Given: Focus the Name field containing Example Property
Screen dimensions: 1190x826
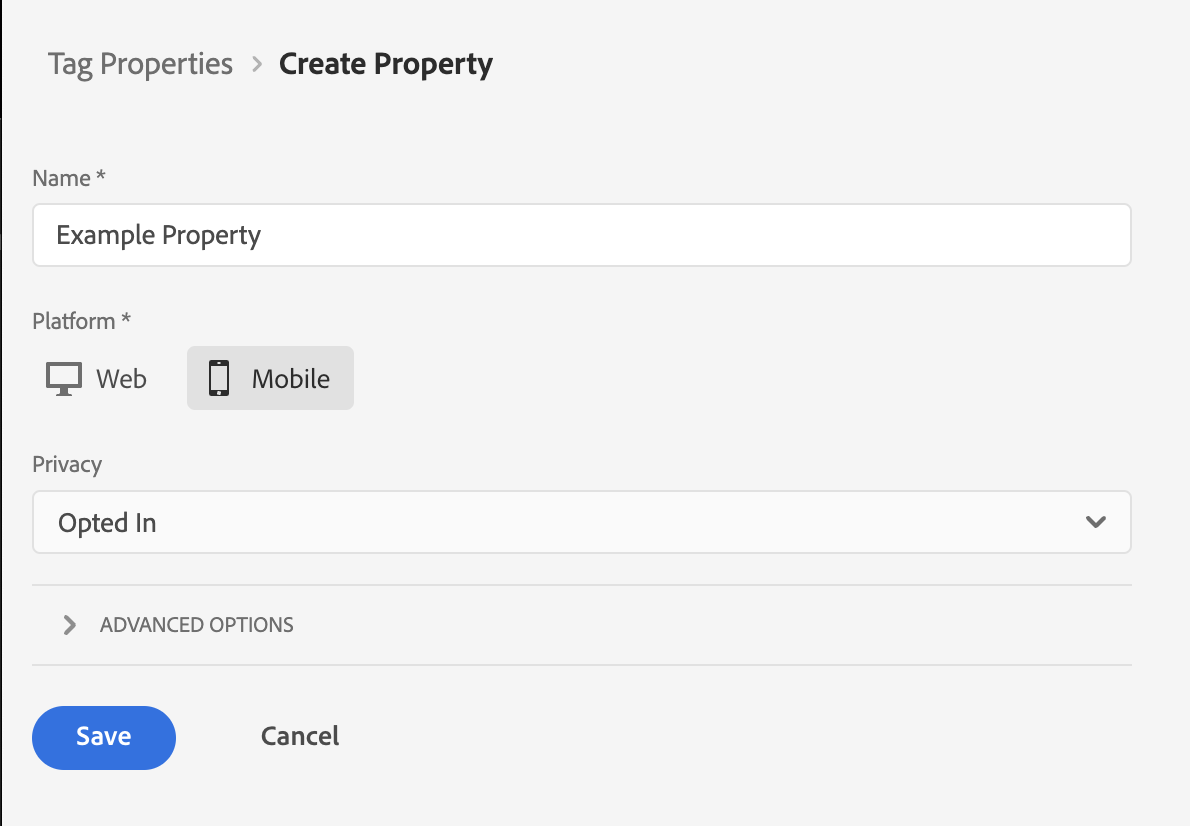Looking at the screenshot, I should pyautogui.click(x=580, y=235).
